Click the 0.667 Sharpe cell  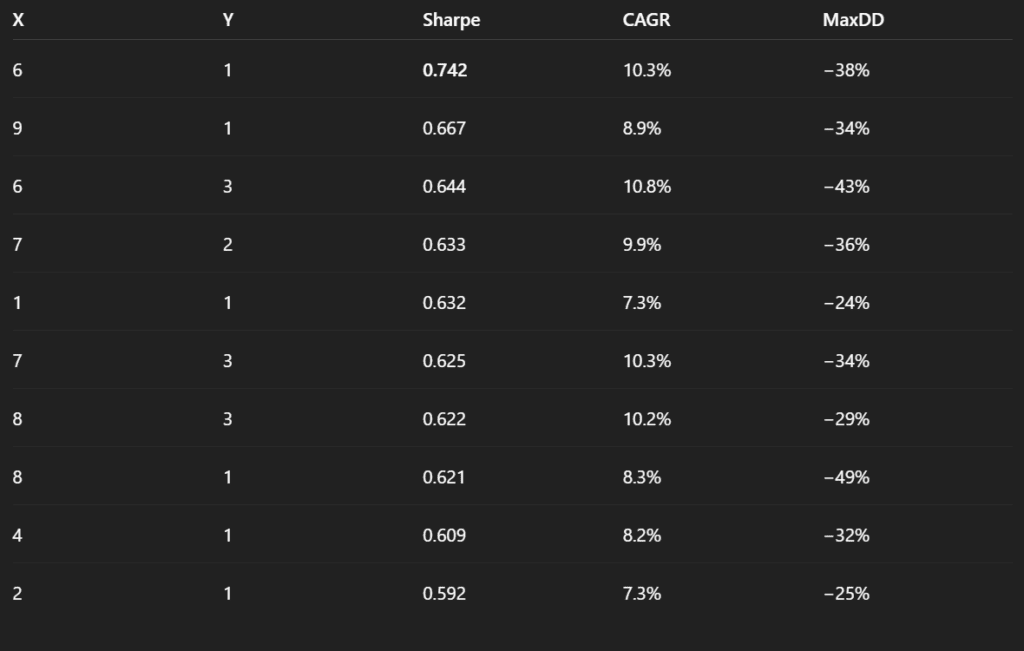coord(444,129)
